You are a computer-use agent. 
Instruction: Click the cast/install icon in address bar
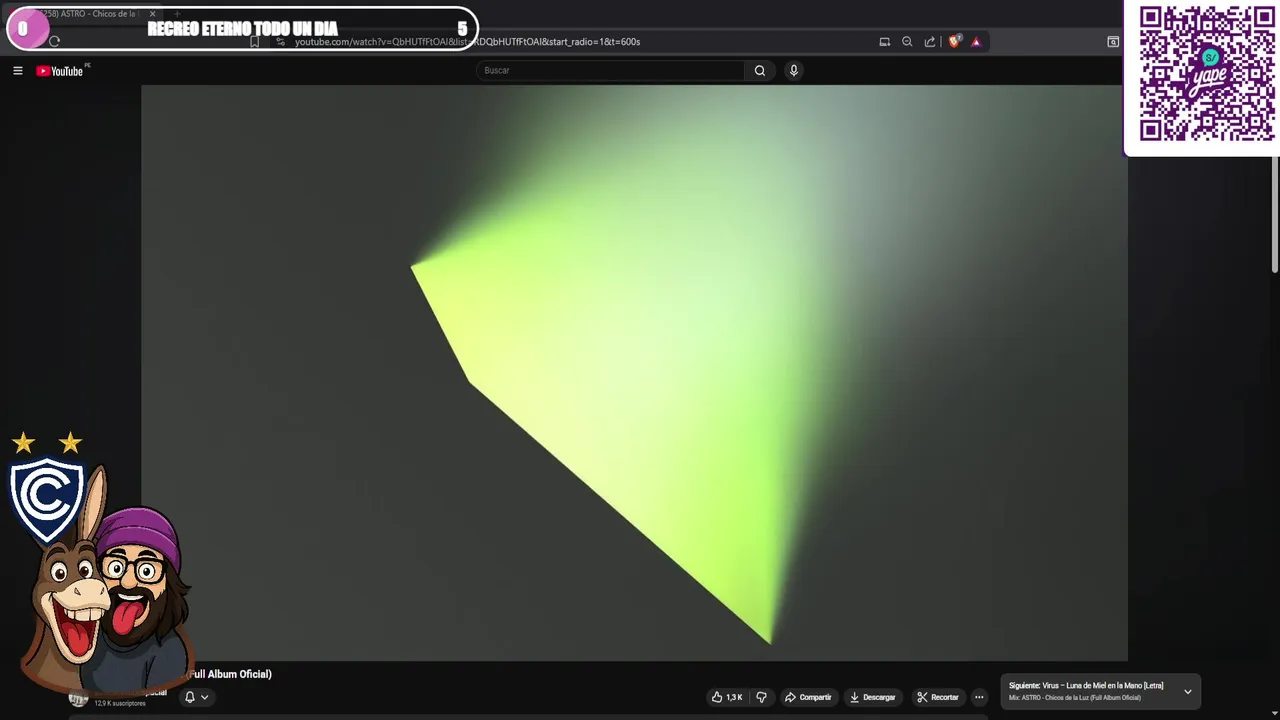point(884,42)
